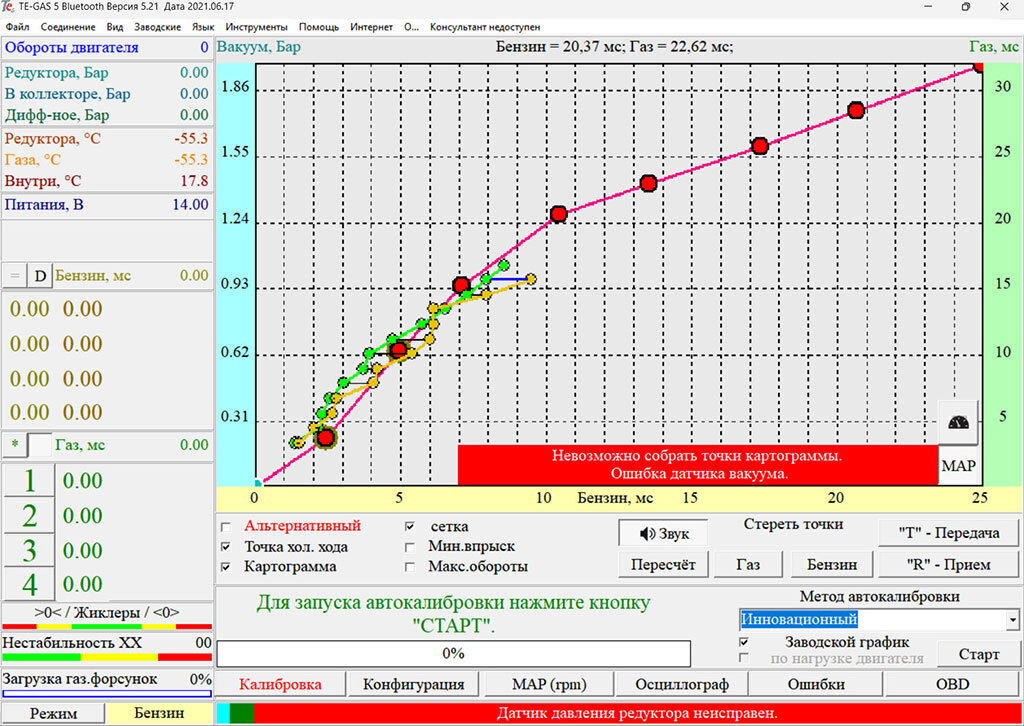Open the autocalibration method dropdown arrow
Screen dimensions: 1024x726
[1012, 620]
